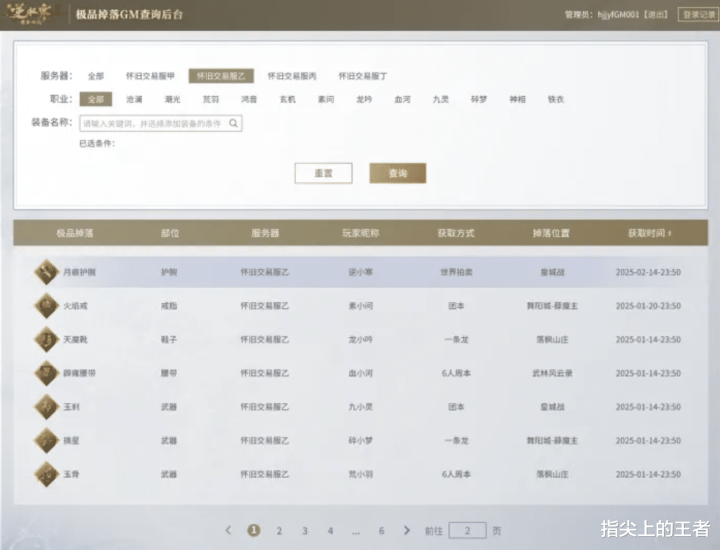
Task: Filter by class 鸿音
Action: (x=249, y=99)
